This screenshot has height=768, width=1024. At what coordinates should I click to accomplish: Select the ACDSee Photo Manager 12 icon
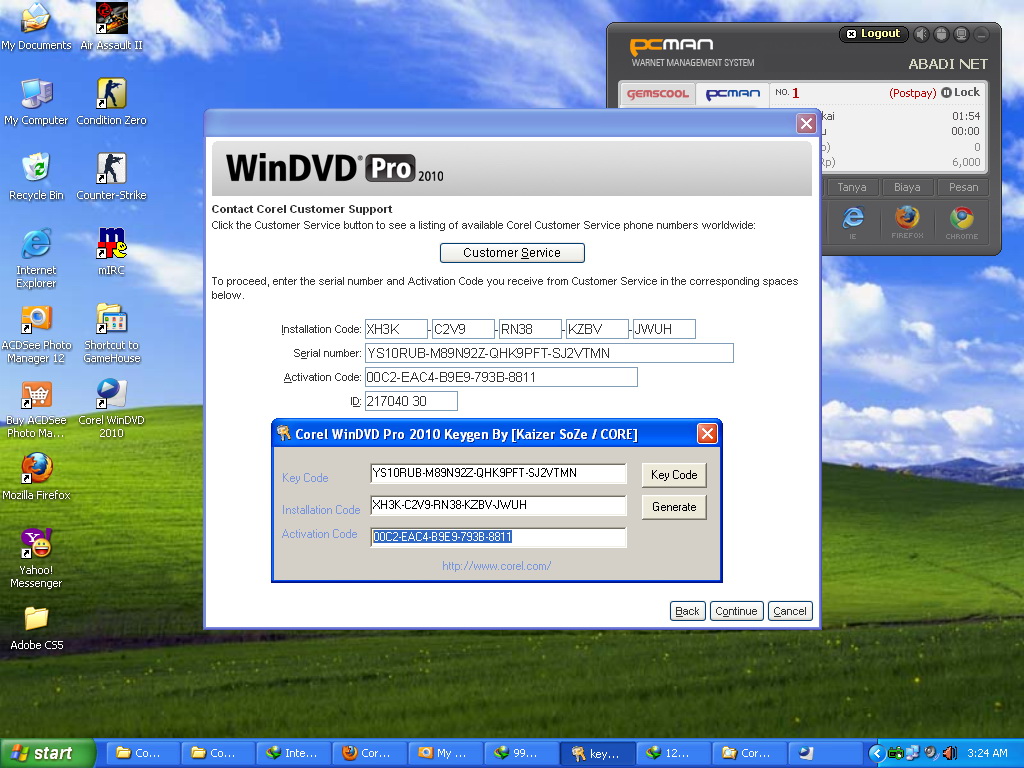tap(36, 333)
